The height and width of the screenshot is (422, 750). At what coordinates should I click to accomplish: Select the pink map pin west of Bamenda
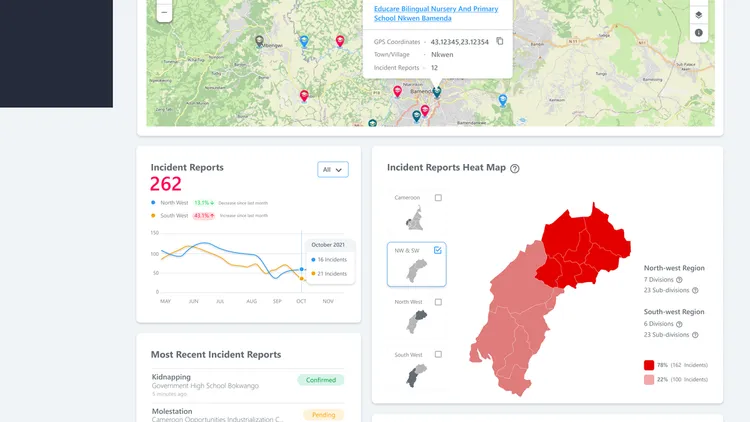[397, 91]
